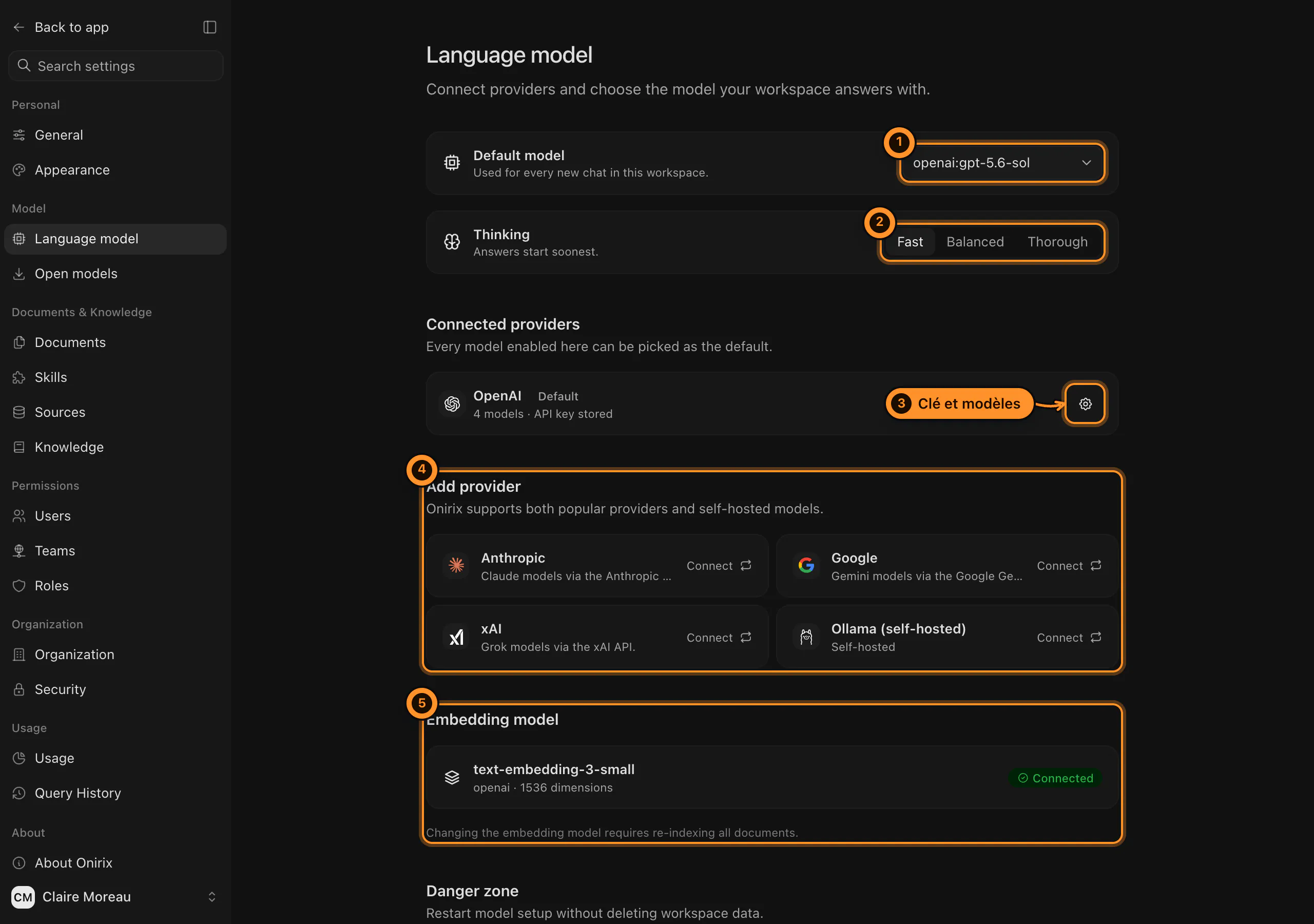
Task: Click the Back to app arrow icon
Action: tap(19, 27)
